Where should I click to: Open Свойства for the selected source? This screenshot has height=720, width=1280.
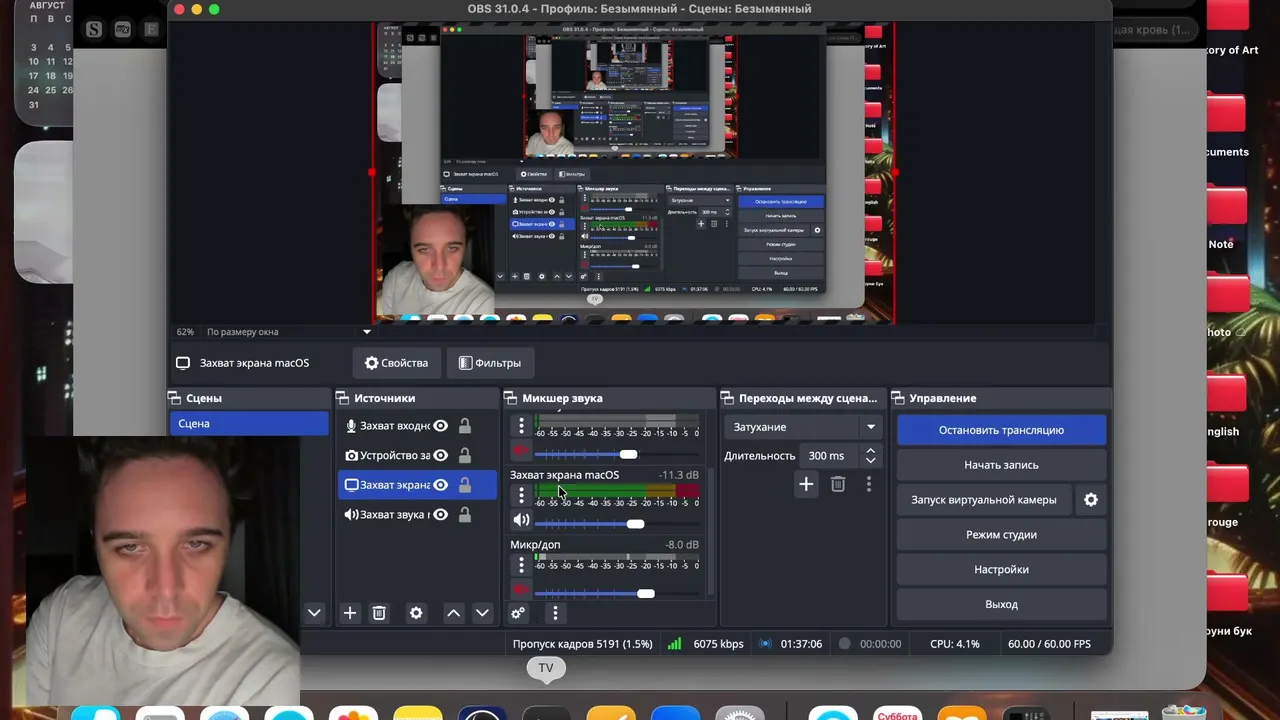click(x=396, y=363)
